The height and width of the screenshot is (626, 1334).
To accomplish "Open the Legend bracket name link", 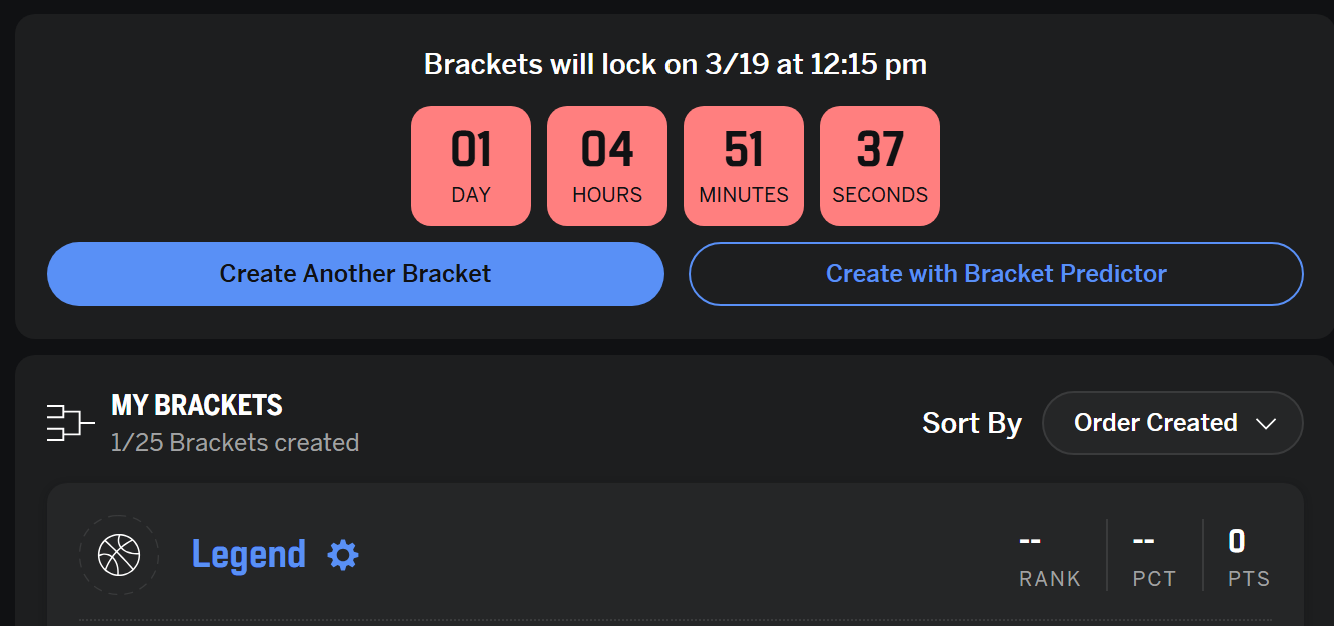I will click(x=249, y=555).
